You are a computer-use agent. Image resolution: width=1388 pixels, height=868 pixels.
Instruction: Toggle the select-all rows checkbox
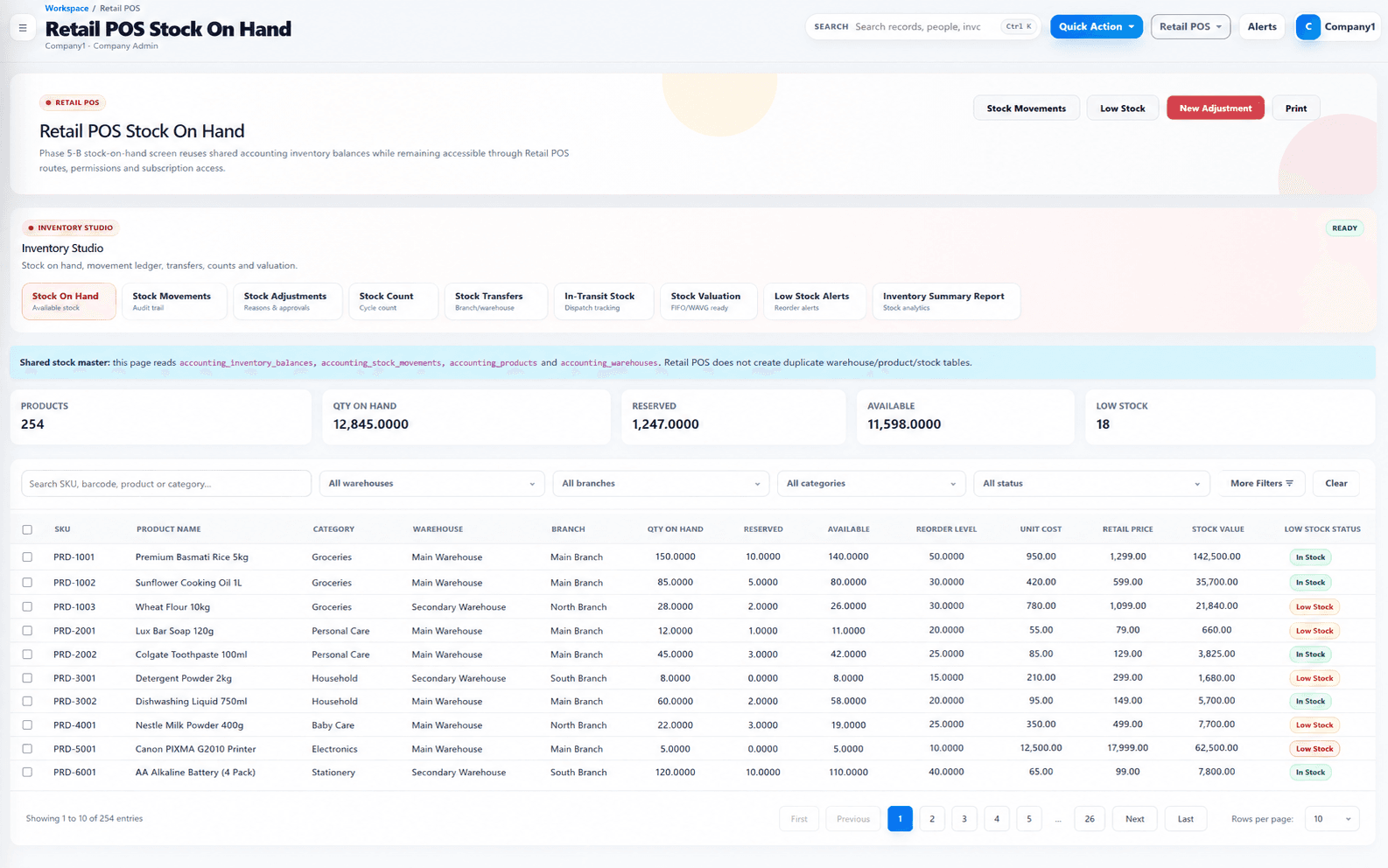[x=27, y=529]
